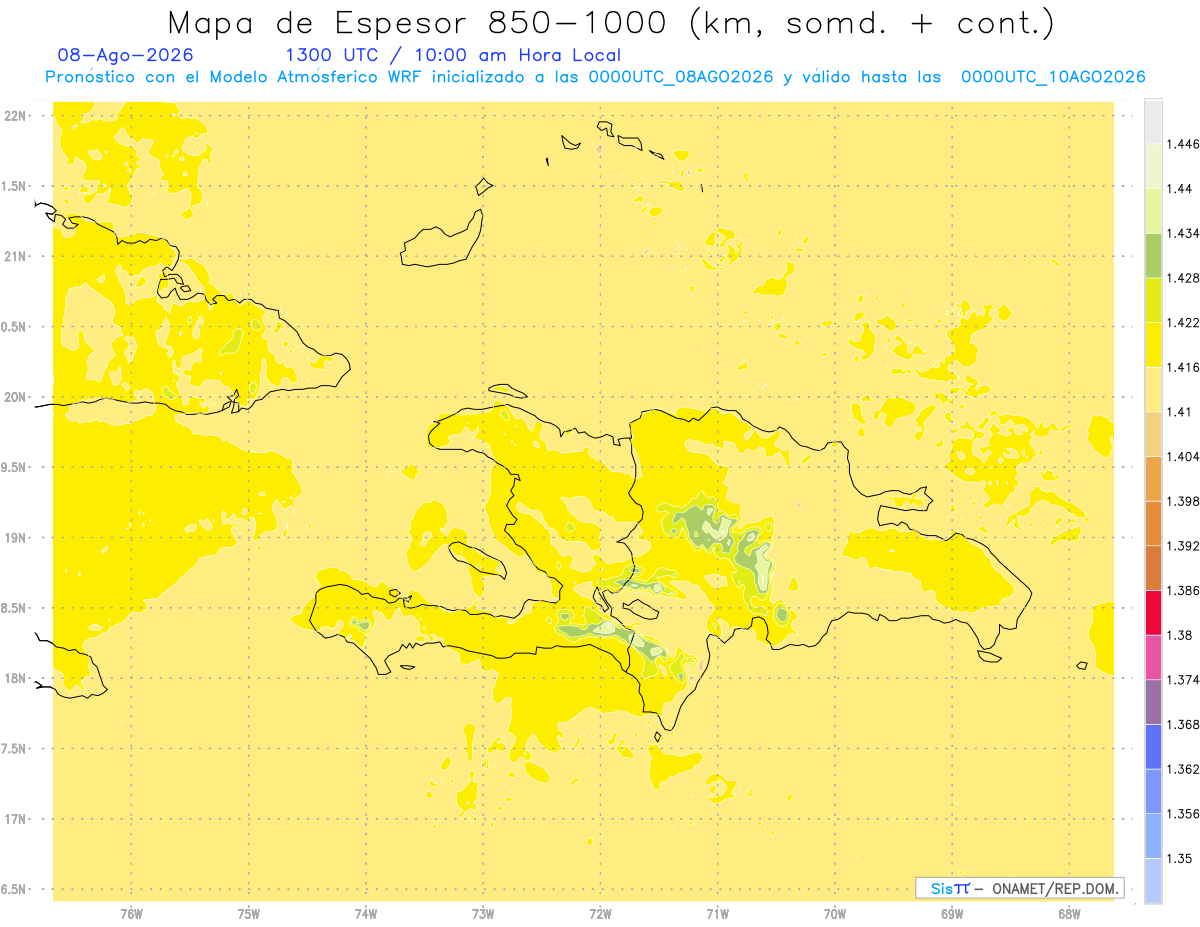
Task: Click the latitude label '18N'
Action: pos(16,678)
